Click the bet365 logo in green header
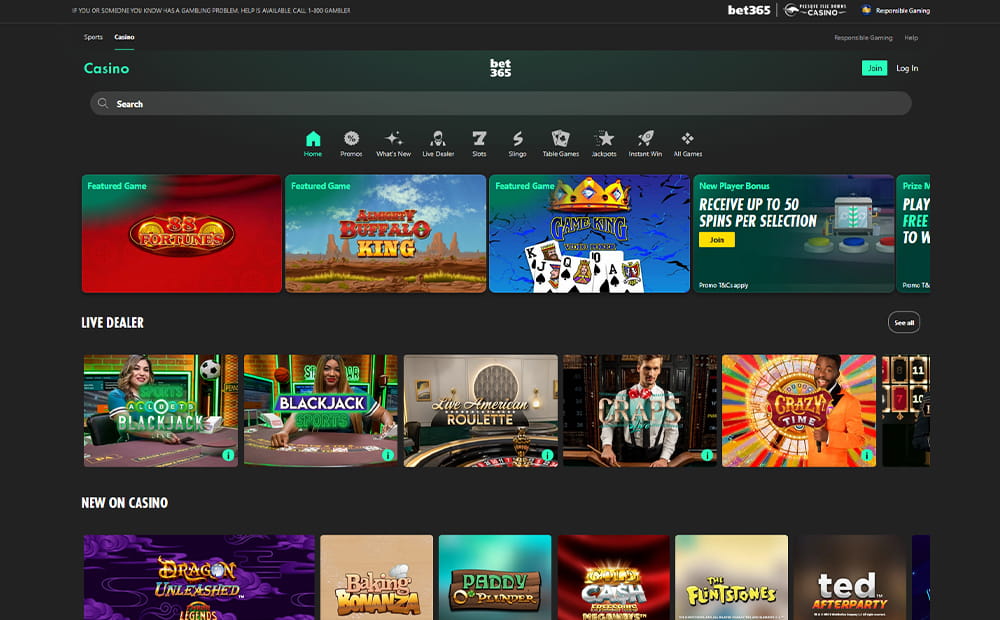 click(x=500, y=68)
